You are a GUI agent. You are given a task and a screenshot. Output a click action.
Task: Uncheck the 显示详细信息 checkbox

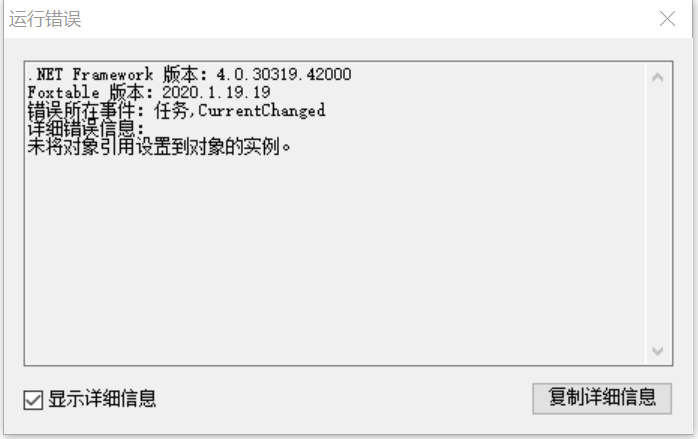(33, 400)
